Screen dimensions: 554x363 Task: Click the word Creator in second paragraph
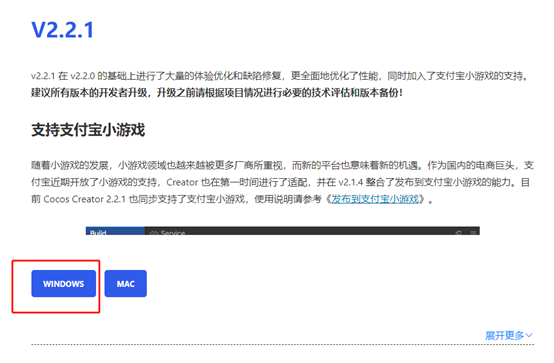(182, 182)
